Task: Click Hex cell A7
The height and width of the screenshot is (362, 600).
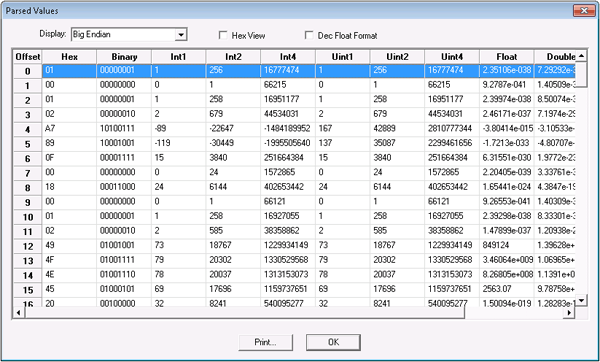Action: point(69,129)
